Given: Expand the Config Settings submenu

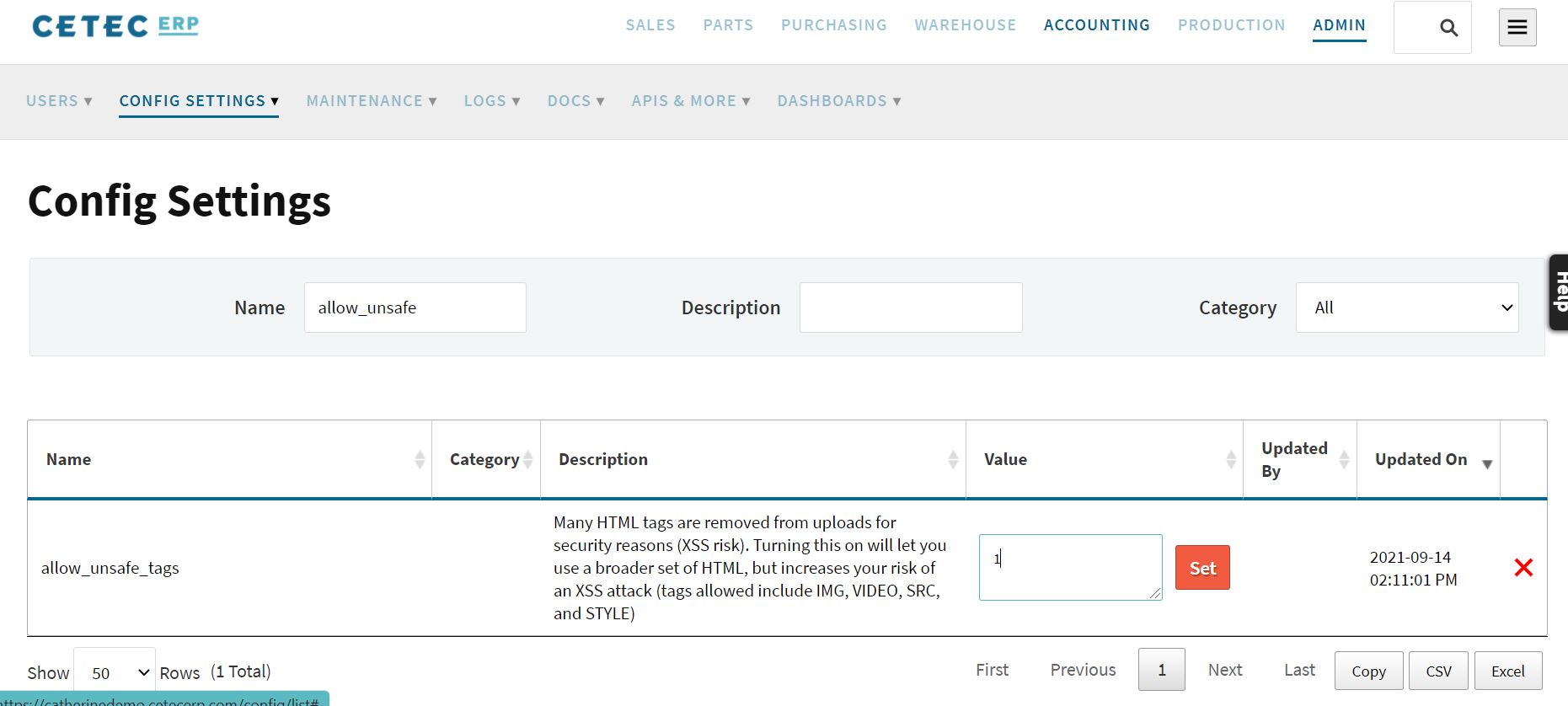Looking at the screenshot, I should 199,101.
